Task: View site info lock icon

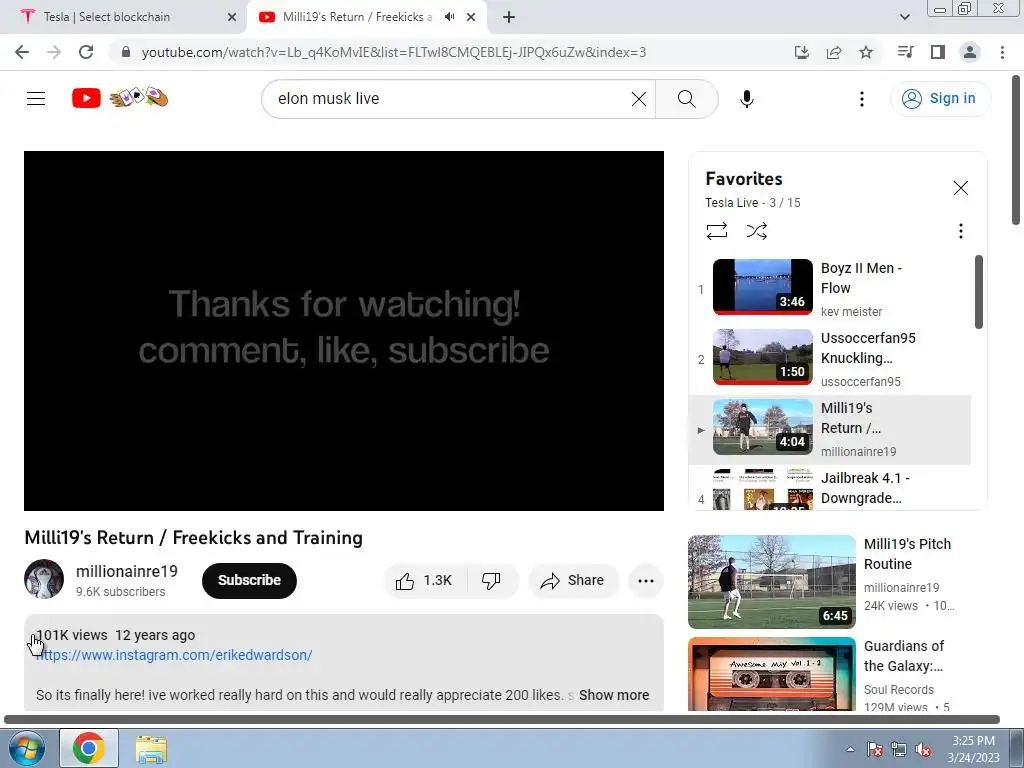Action: point(126,52)
